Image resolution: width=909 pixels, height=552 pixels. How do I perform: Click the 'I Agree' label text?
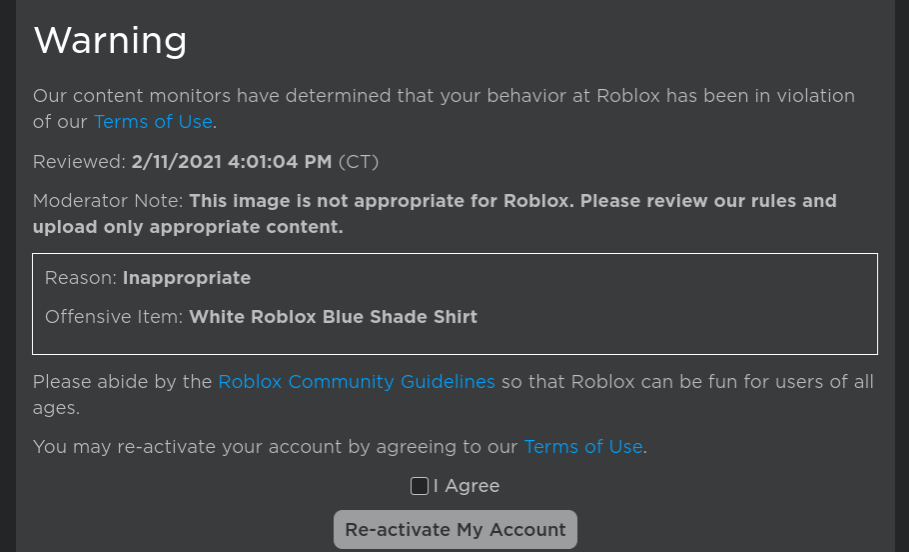point(467,487)
